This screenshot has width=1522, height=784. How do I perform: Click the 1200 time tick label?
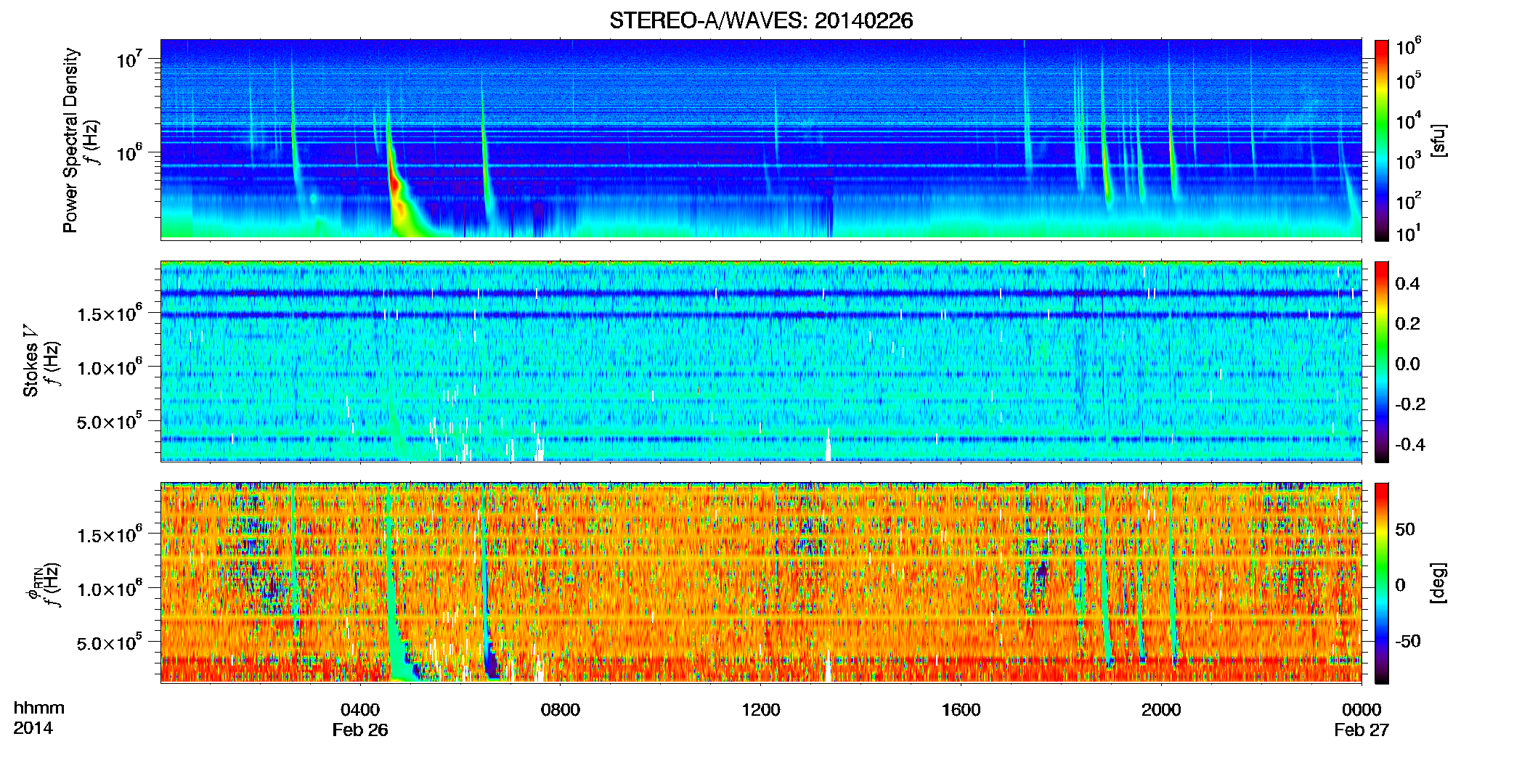point(761,710)
